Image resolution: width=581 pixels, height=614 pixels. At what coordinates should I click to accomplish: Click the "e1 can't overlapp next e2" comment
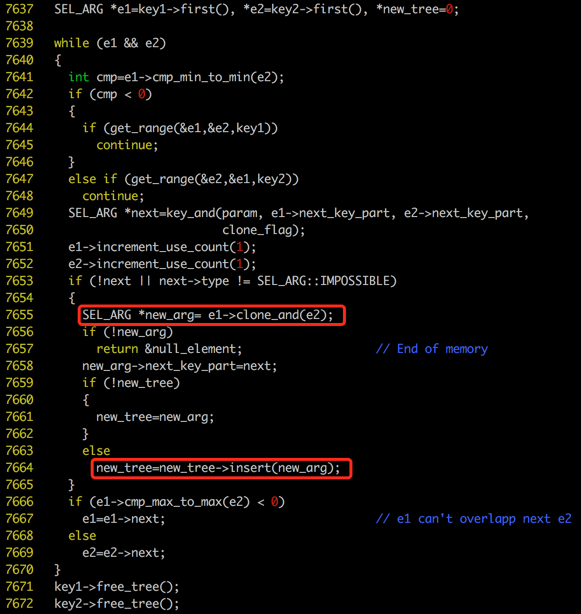(474, 519)
